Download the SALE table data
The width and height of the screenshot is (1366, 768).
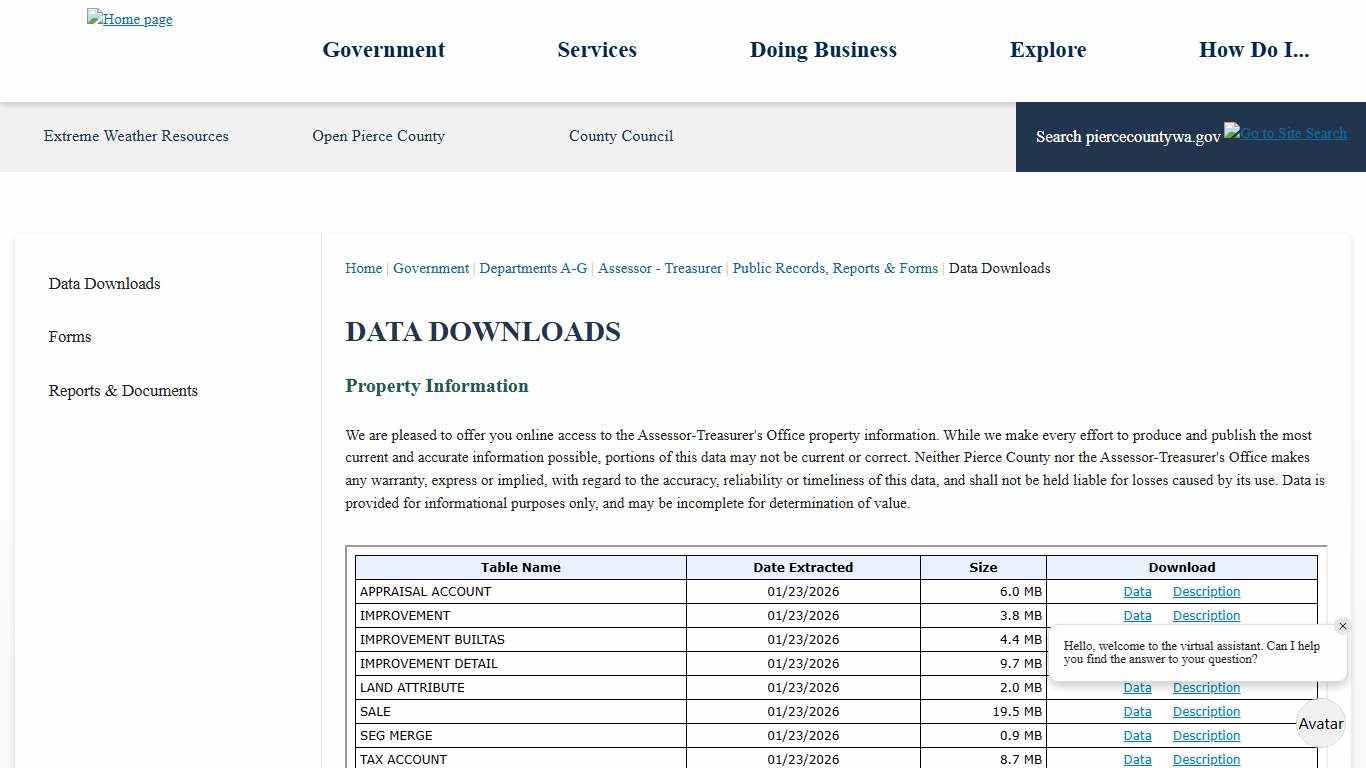(x=1137, y=711)
